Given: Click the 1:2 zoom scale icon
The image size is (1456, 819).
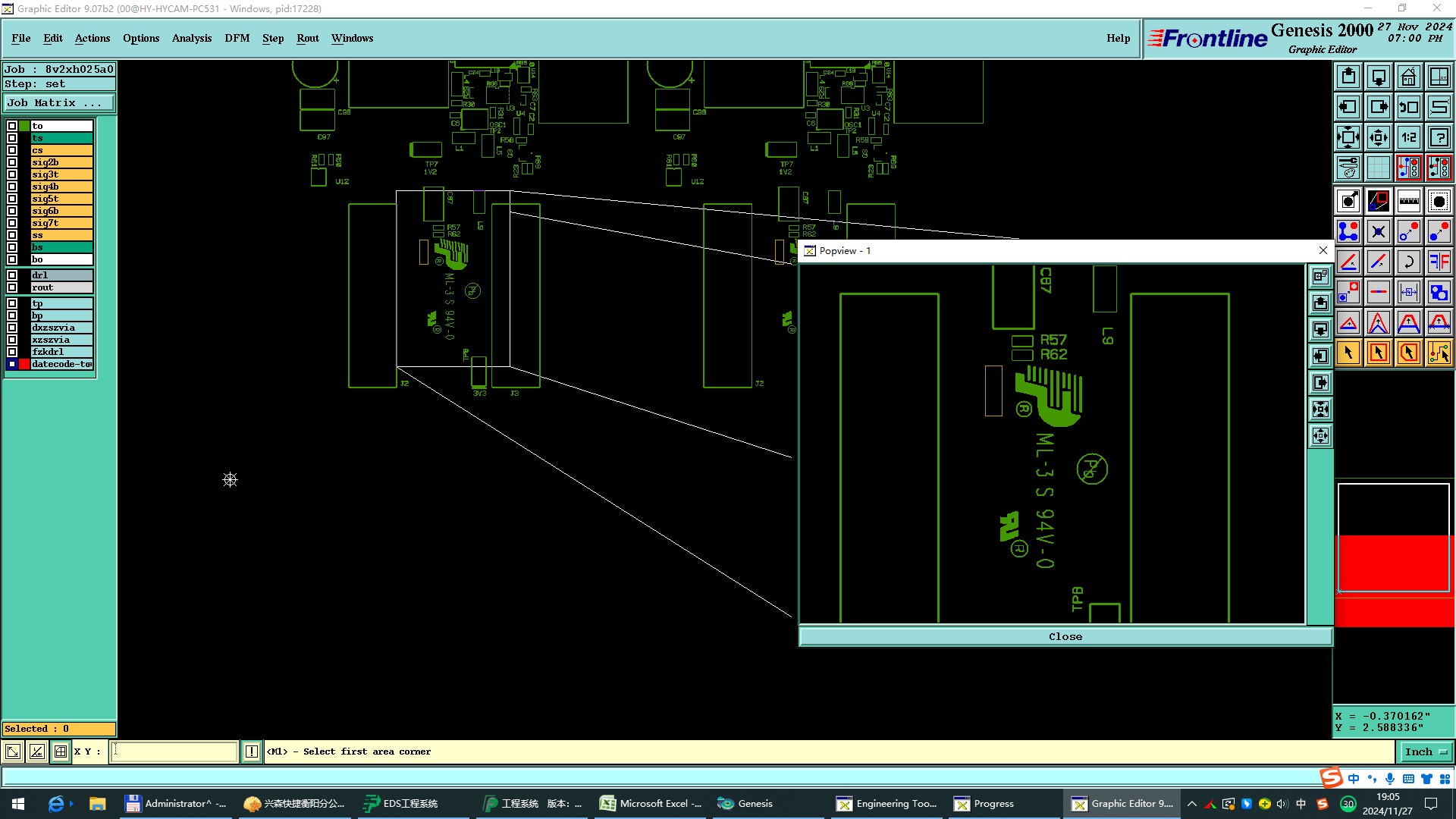Looking at the screenshot, I should [x=1408, y=137].
